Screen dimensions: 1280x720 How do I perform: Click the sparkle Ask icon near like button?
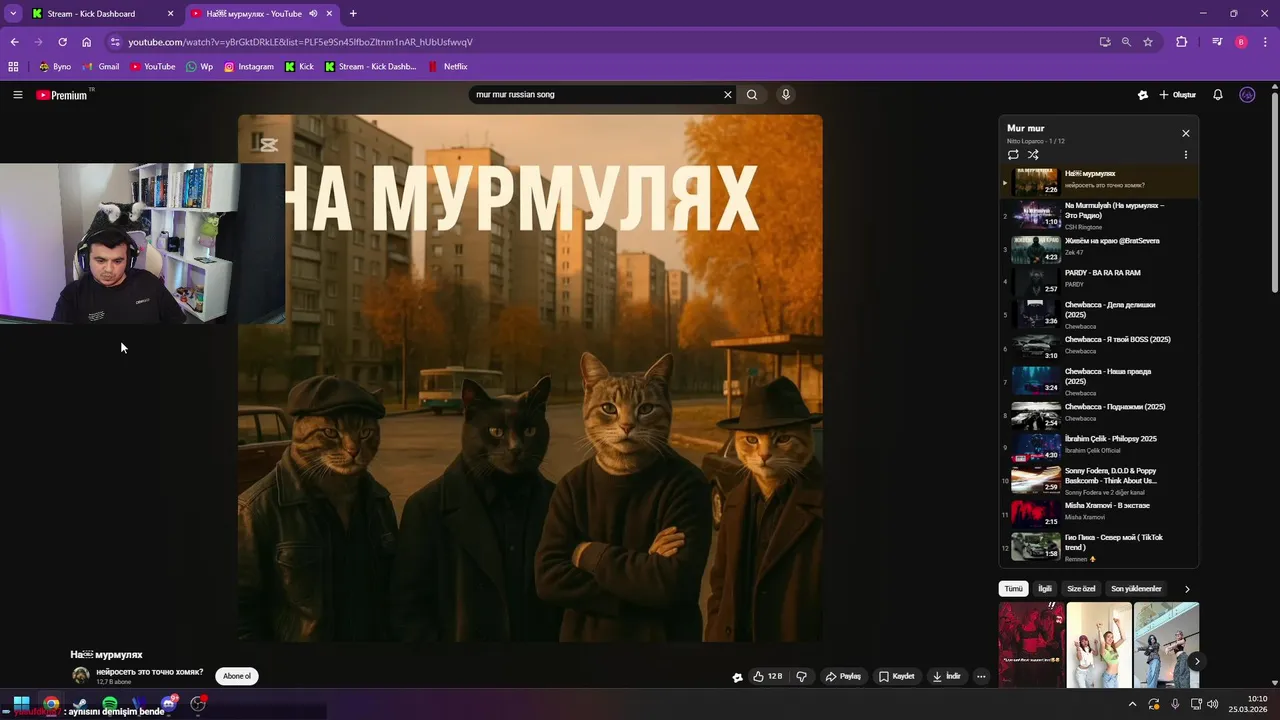[x=738, y=677]
